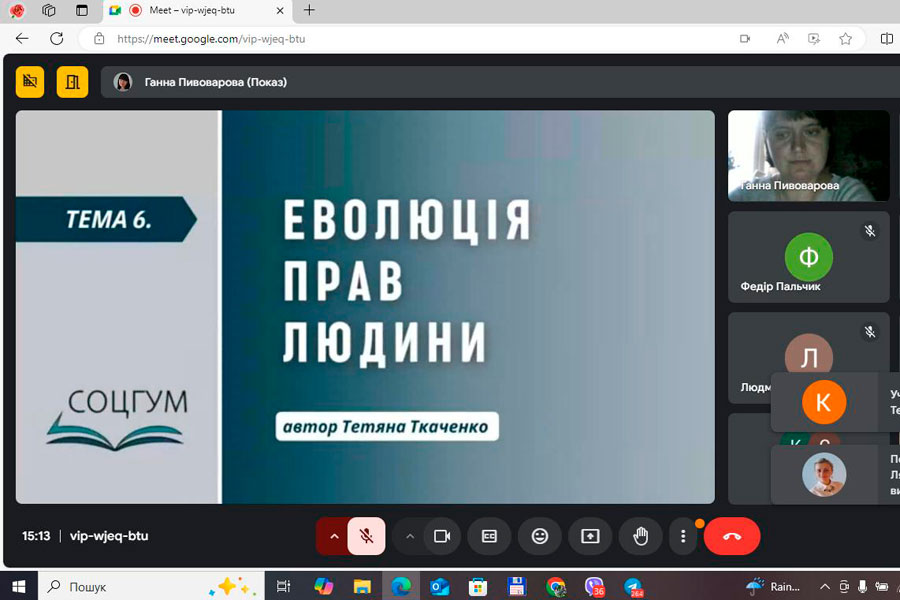Screen dimensions: 900x600
Task: Click the camera permission icon in address bar
Action: coord(745,38)
